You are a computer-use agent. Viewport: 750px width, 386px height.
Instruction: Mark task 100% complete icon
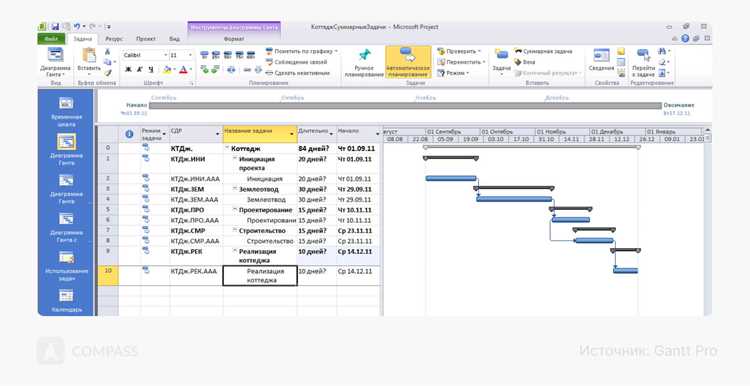tap(250, 55)
